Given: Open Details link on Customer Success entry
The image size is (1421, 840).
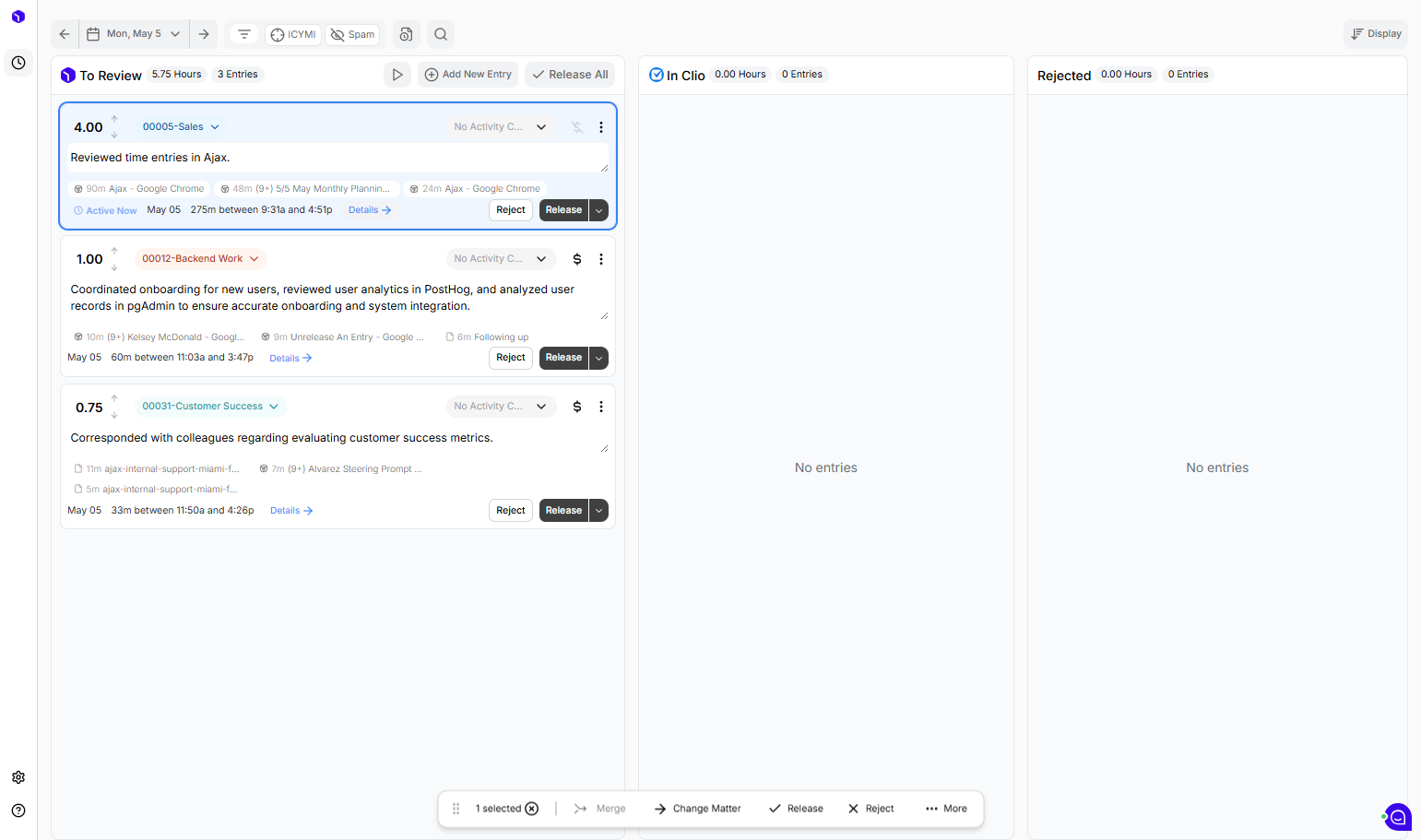Looking at the screenshot, I should 291,511.
